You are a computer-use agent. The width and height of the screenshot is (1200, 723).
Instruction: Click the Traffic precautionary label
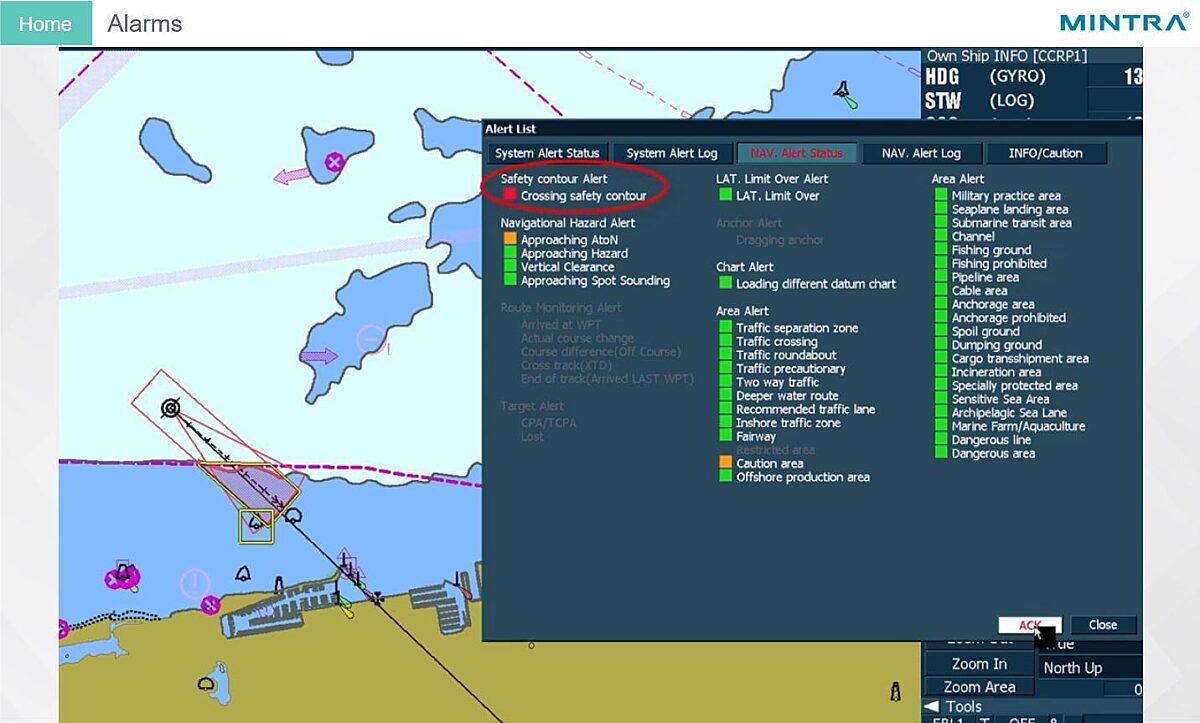(791, 369)
